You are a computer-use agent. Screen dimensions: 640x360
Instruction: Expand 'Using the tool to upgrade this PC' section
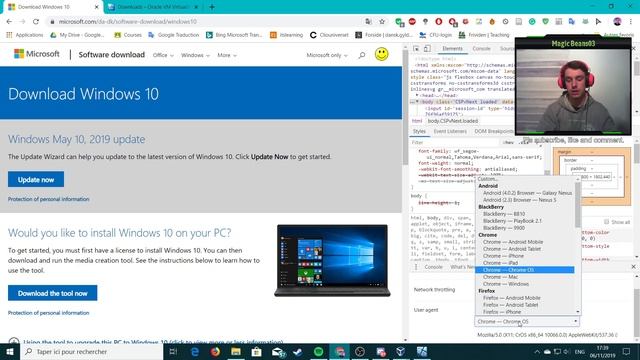tap(153, 342)
